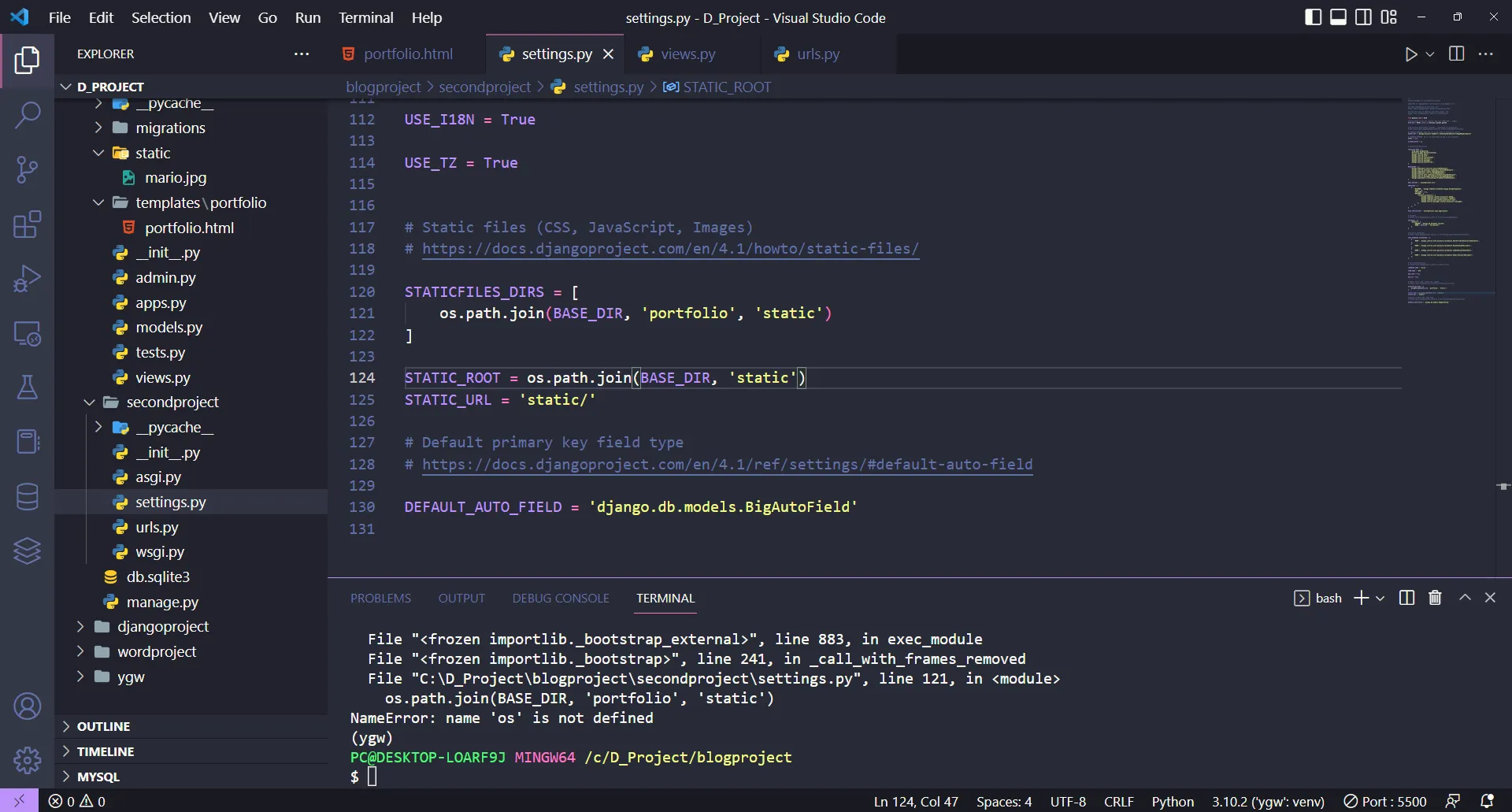Open manage.py in the explorer
This screenshot has height=812, width=1512.
point(162,603)
